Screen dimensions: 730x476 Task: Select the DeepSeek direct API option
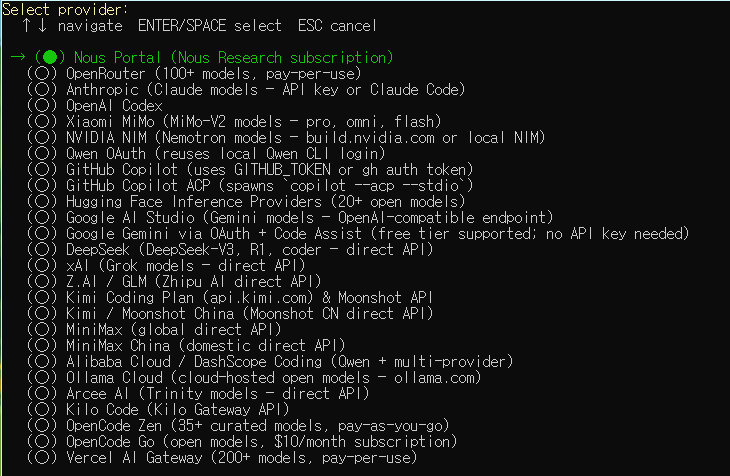click(x=230, y=249)
